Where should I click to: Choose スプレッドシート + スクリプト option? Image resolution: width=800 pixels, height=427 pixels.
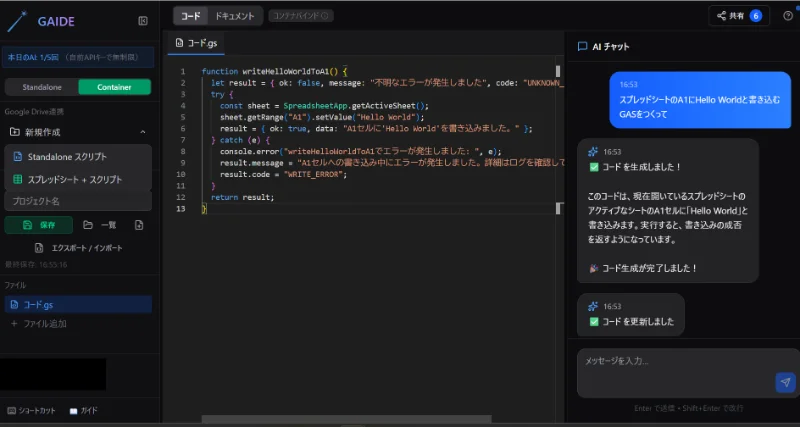(x=74, y=180)
